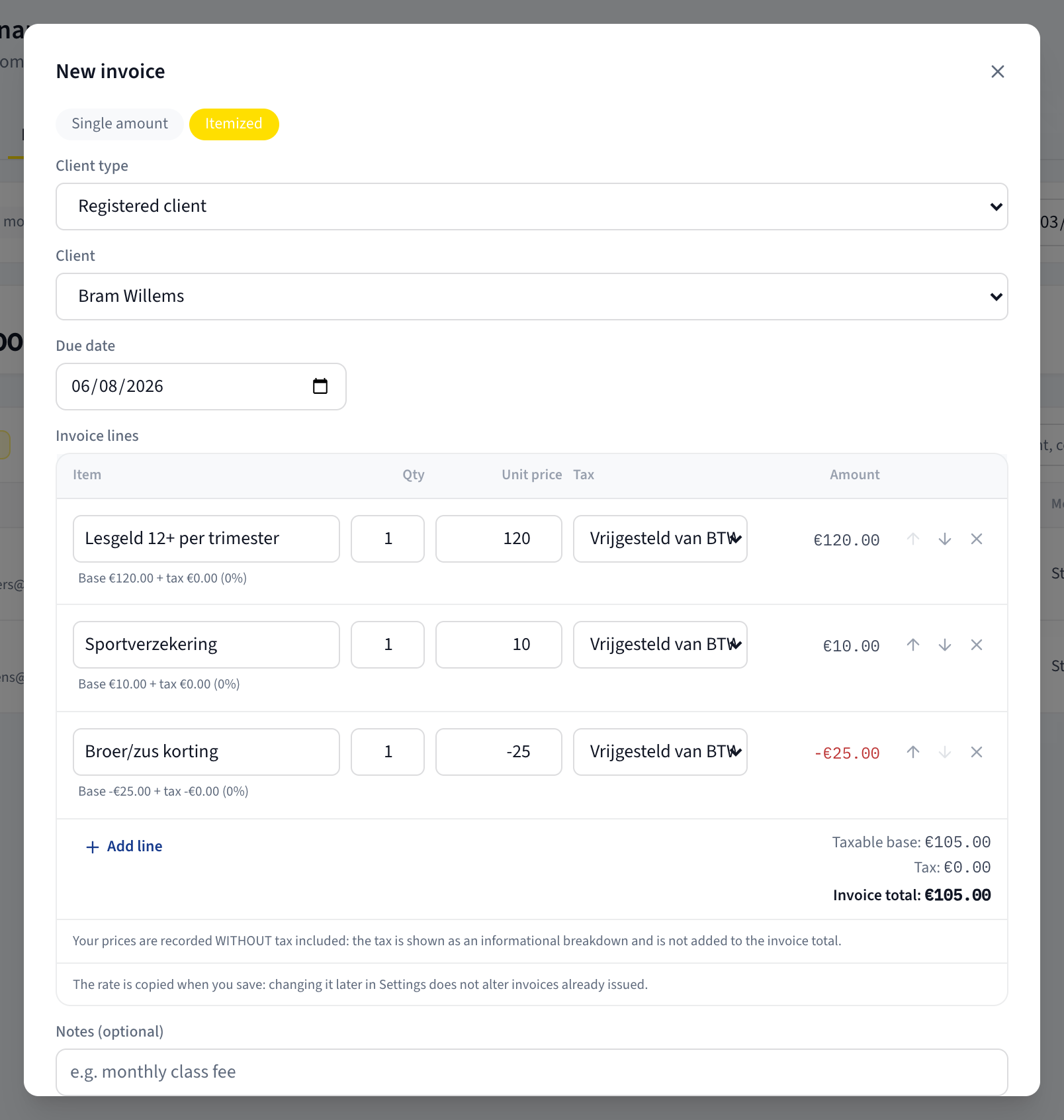This screenshot has height=1120, width=1064.
Task: Change tax for Sportverzekering line
Action: click(660, 645)
